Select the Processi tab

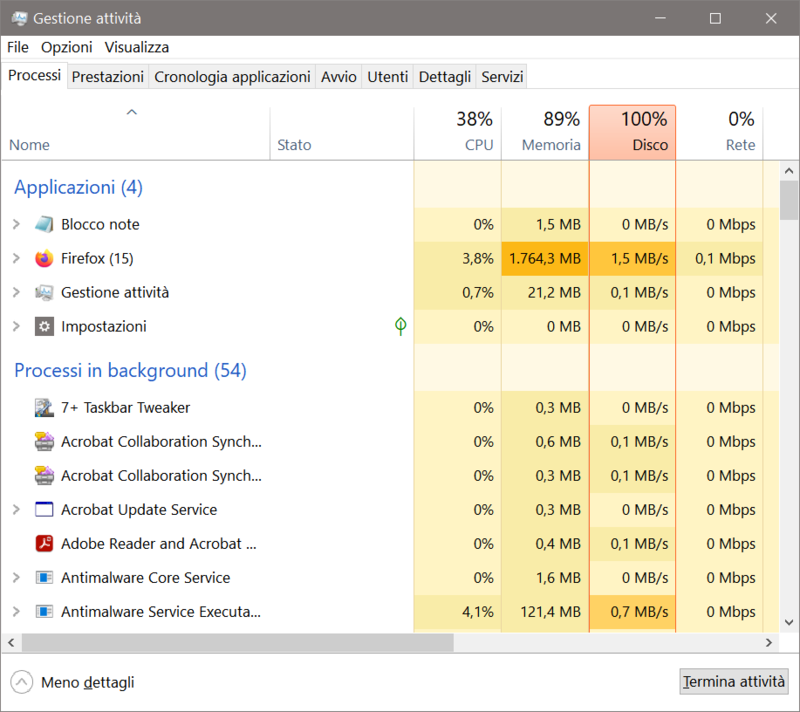point(34,75)
